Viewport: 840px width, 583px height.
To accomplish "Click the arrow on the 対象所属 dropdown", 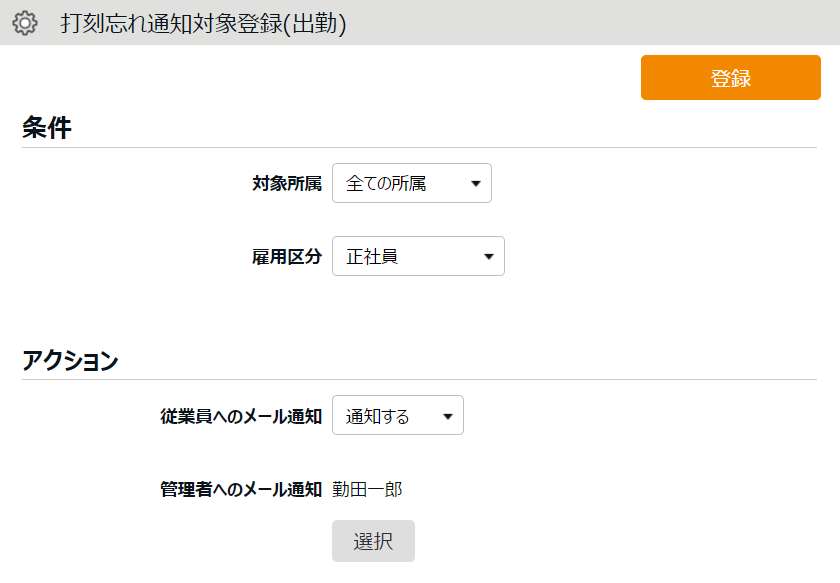I will [x=475, y=184].
